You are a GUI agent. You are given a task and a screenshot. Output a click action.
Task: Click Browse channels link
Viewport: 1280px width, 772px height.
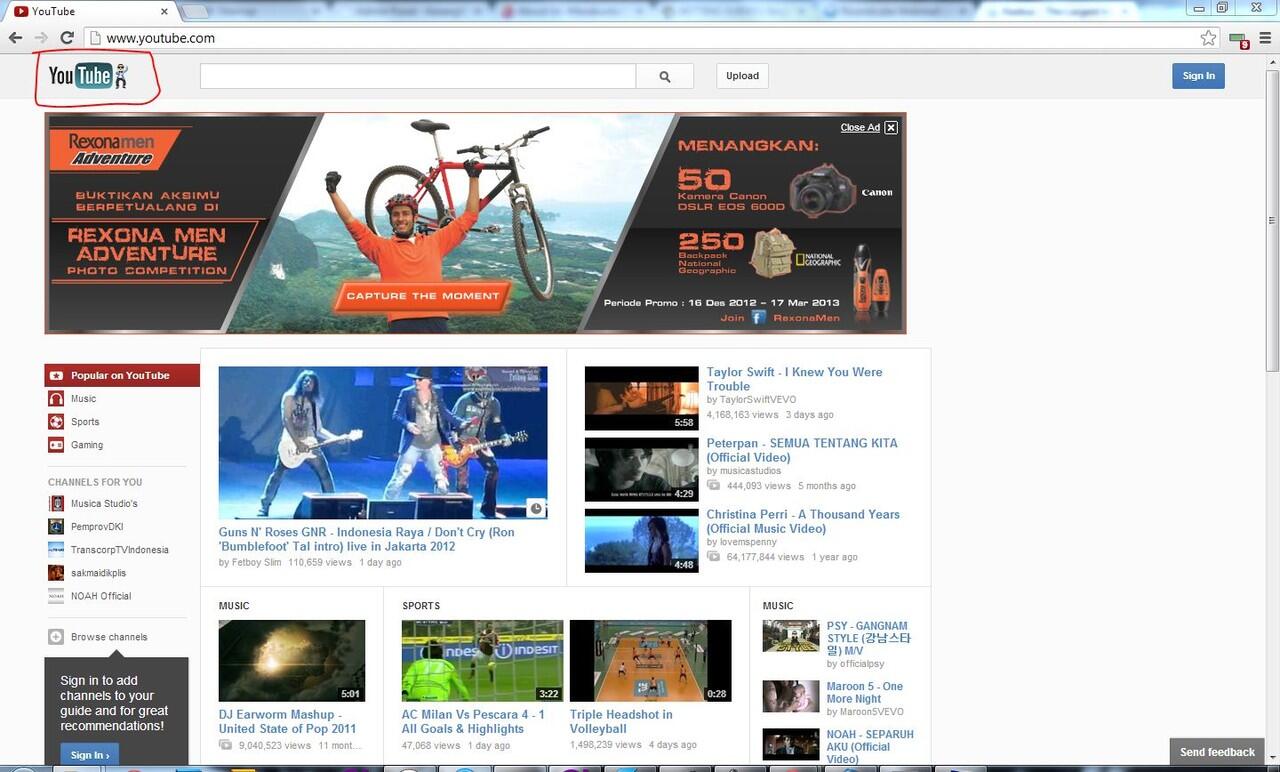click(x=109, y=637)
